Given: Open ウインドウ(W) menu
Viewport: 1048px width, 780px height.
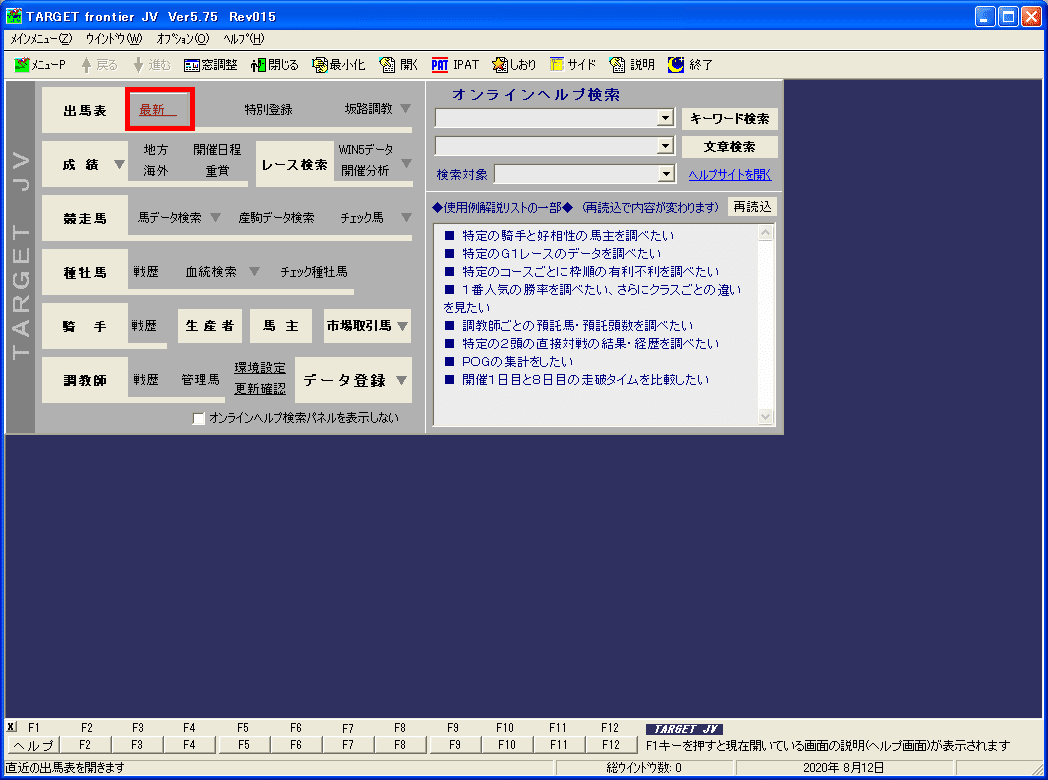Looking at the screenshot, I should (114, 39).
